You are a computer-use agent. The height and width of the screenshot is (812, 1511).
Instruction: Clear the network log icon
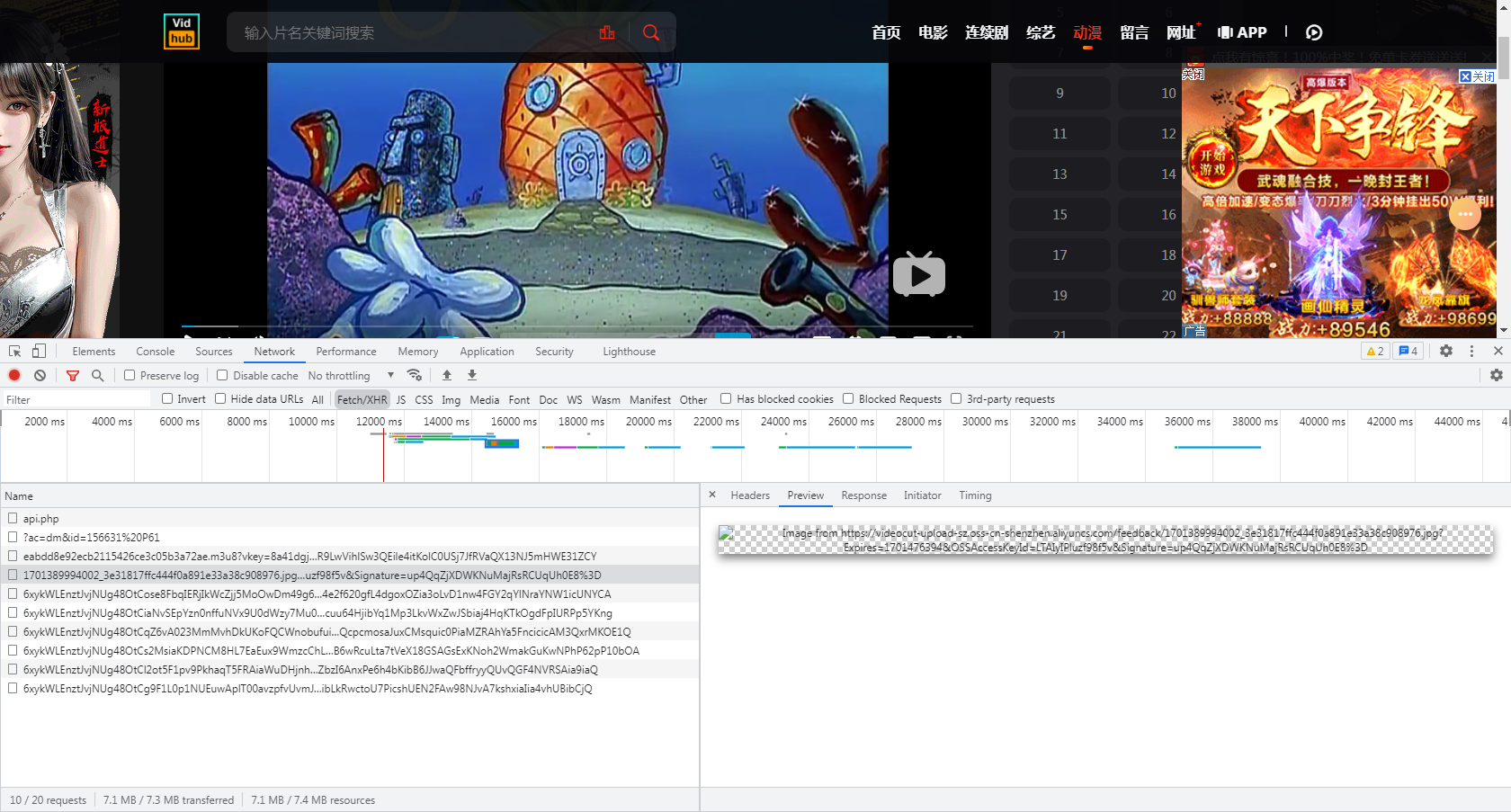(x=40, y=375)
